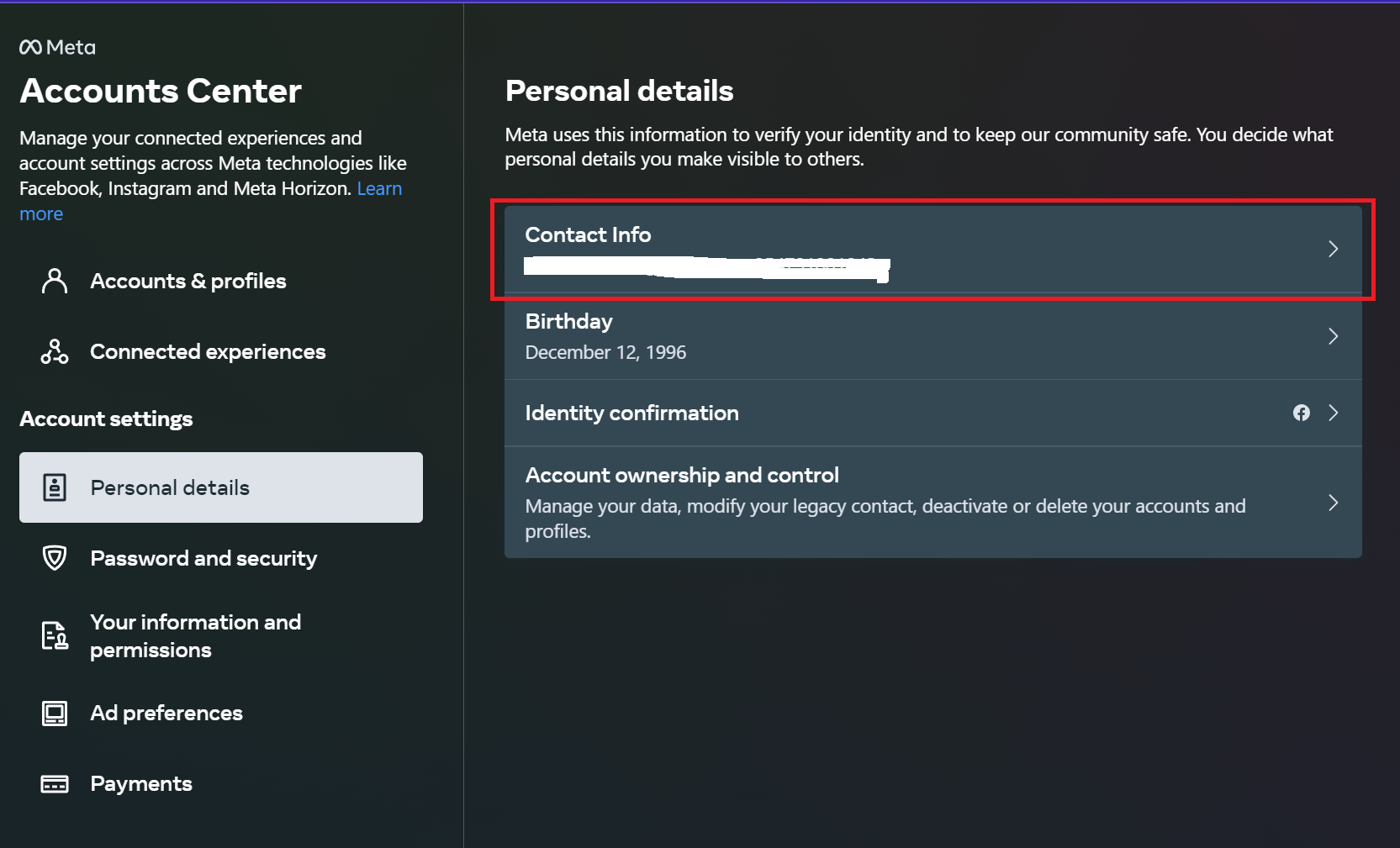Open Password and security settings
The height and width of the screenshot is (848, 1400).
(x=221, y=558)
